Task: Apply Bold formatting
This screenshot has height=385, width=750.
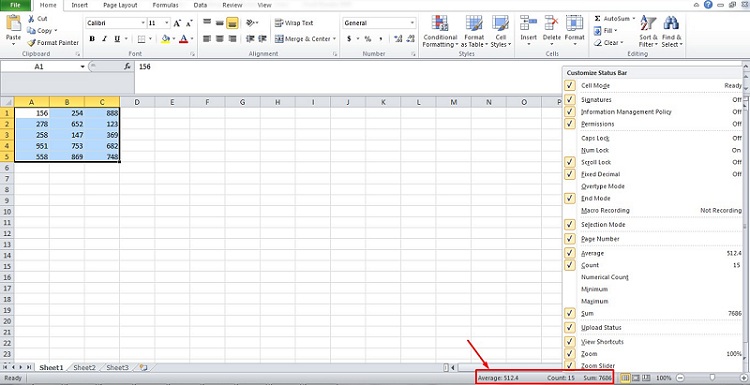Action: (92, 39)
